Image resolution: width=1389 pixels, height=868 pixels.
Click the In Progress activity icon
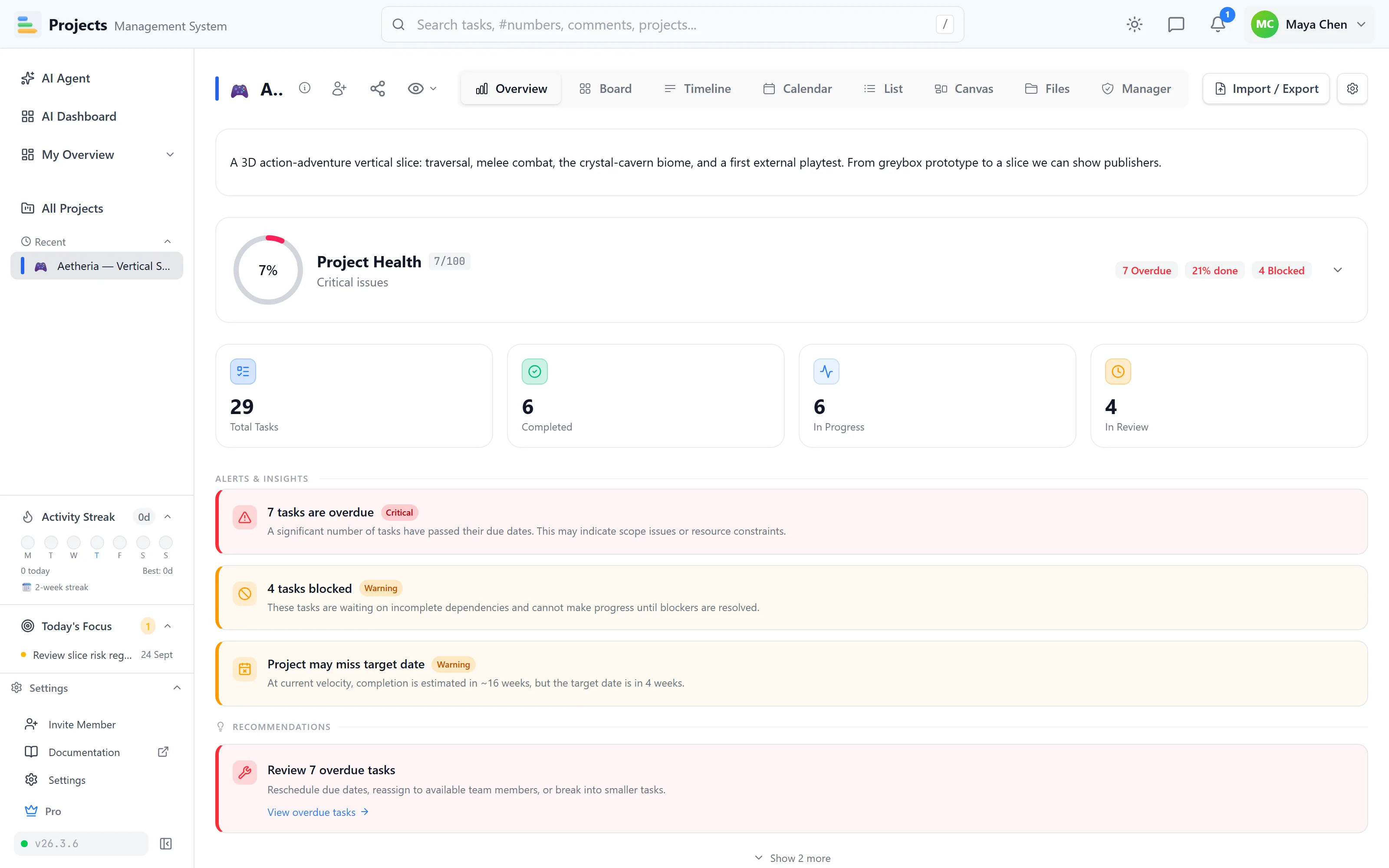[x=826, y=372]
